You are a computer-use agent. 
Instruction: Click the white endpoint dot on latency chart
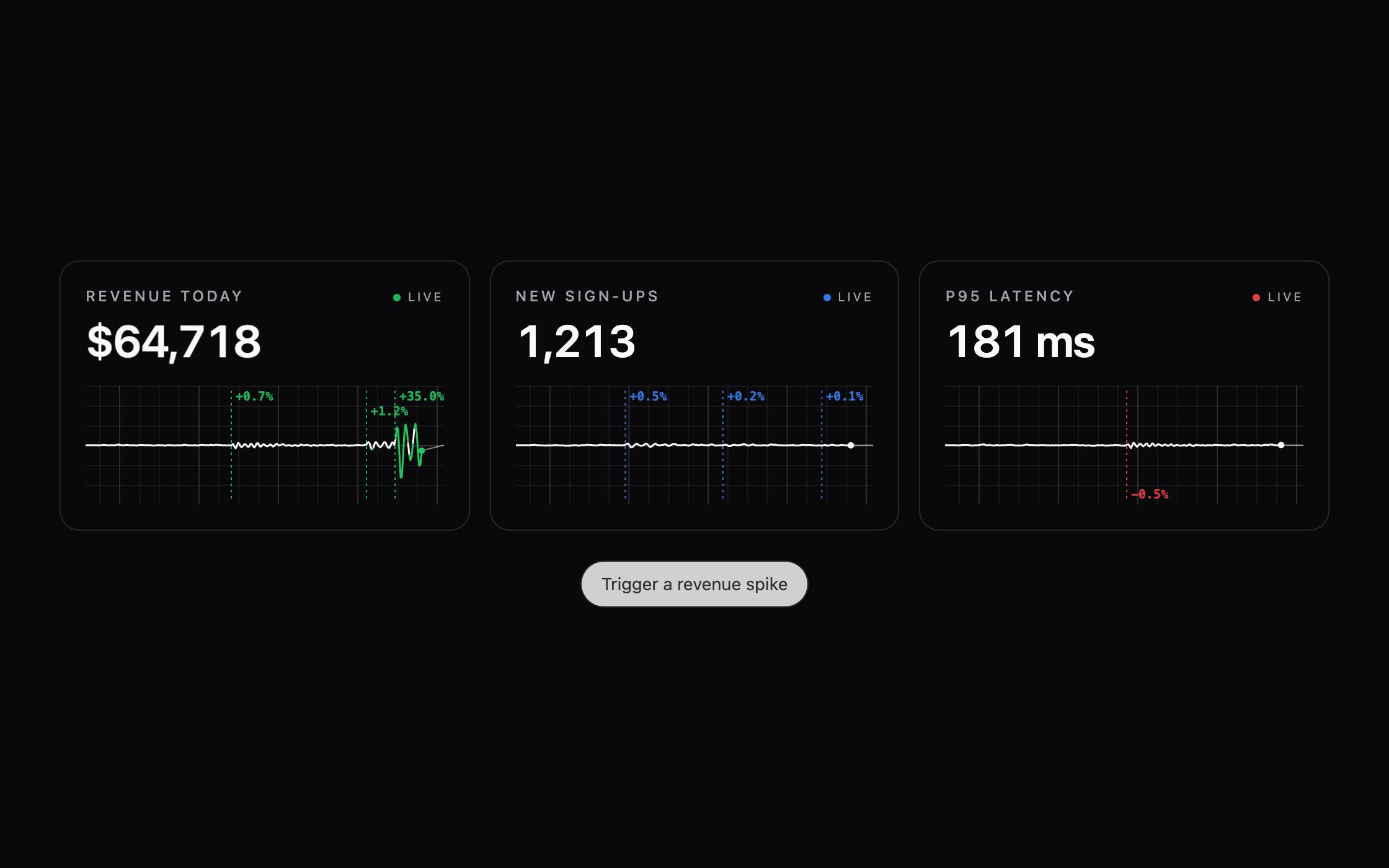pos(1281,445)
